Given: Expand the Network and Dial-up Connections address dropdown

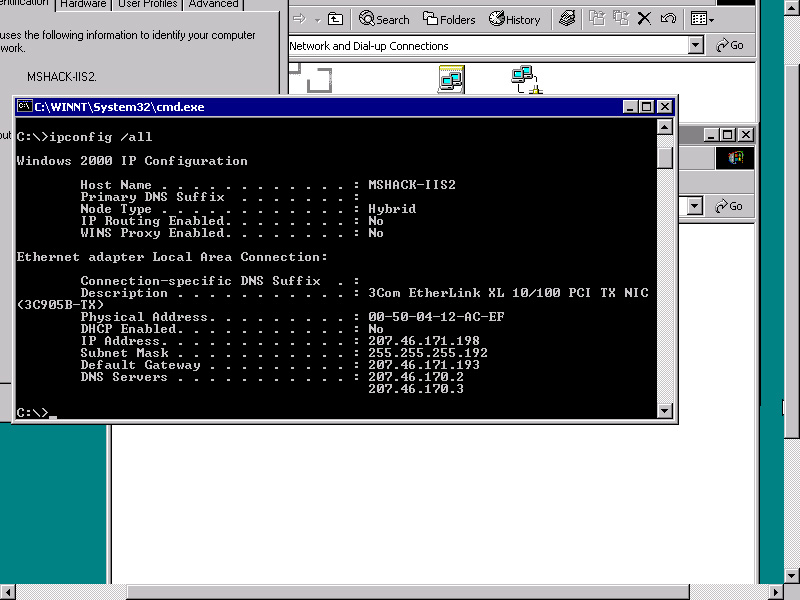Looking at the screenshot, I should click(x=696, y=46).
